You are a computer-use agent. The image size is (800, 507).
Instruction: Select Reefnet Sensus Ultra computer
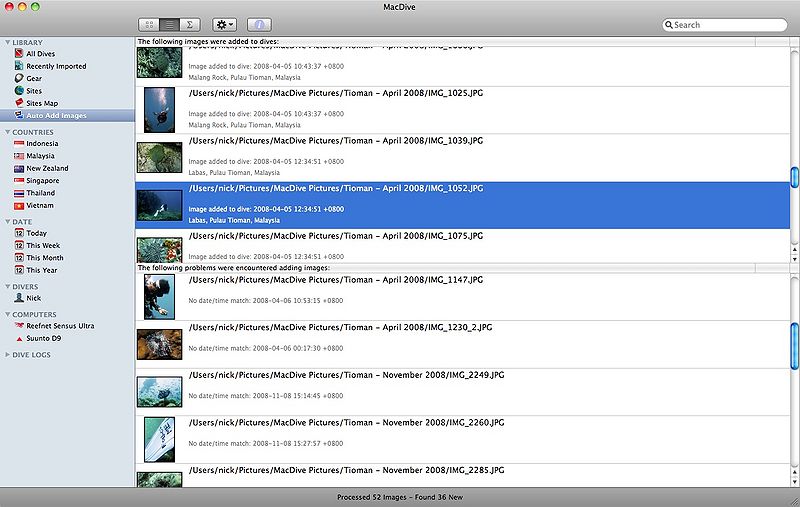point(59,326)
